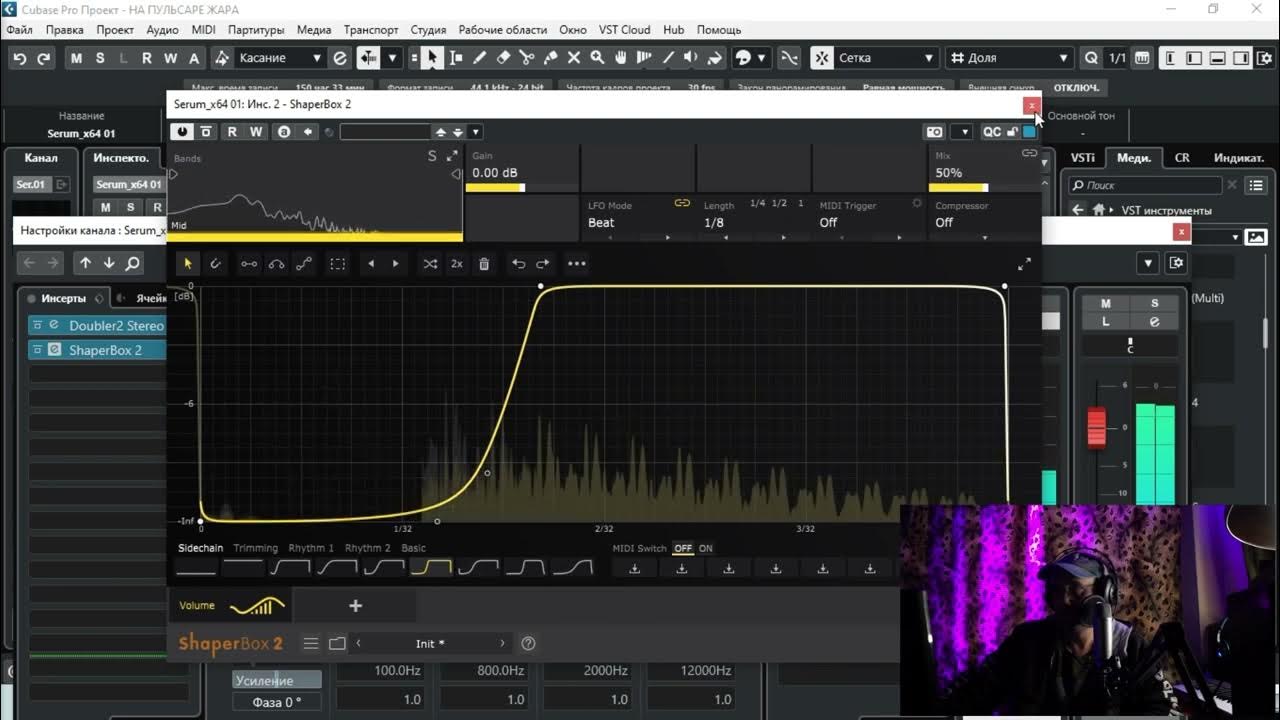
Task: Open the Правка menu
Action: click(64, 30)
